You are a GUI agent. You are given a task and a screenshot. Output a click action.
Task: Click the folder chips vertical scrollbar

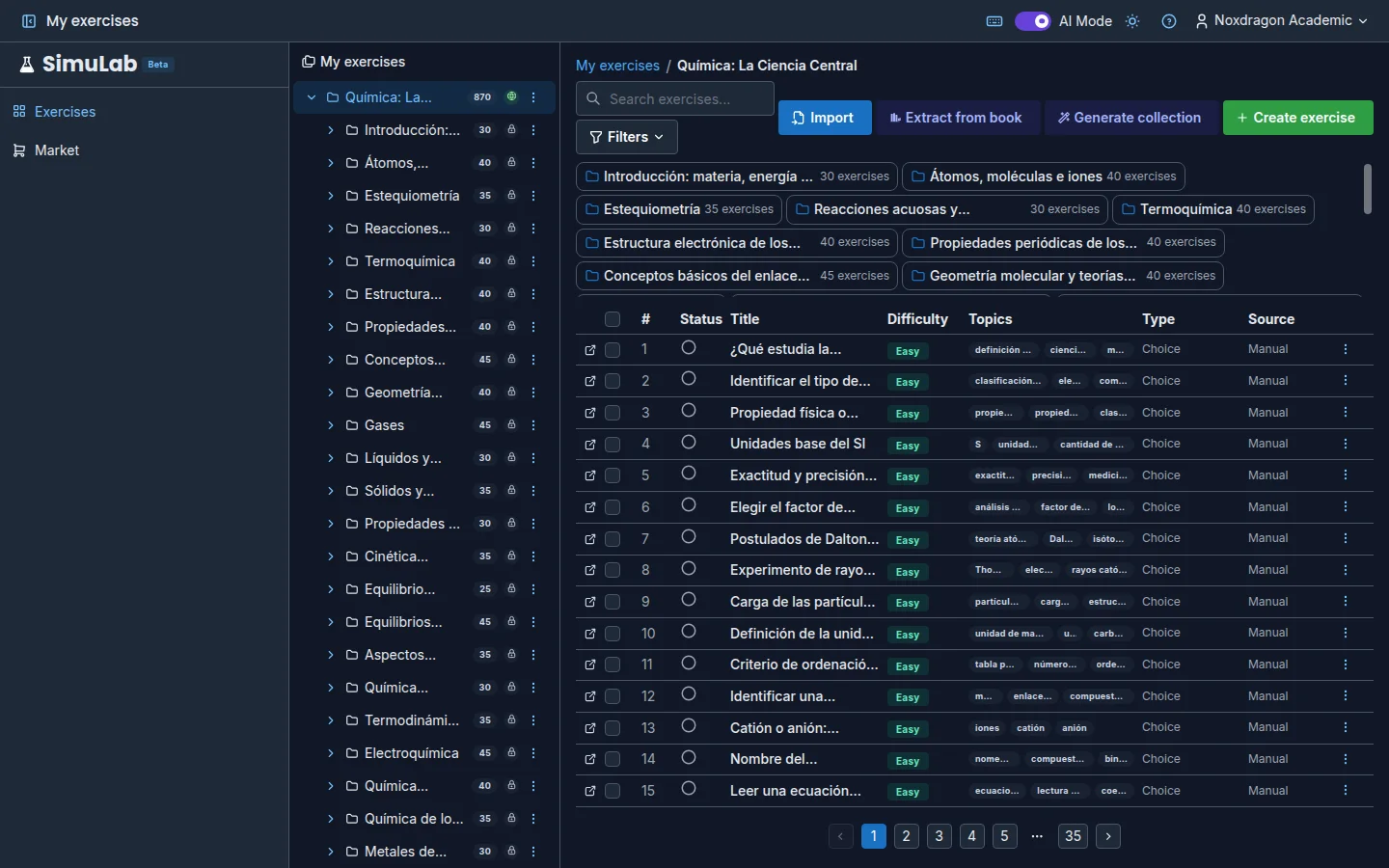(x=1367, y=189)
